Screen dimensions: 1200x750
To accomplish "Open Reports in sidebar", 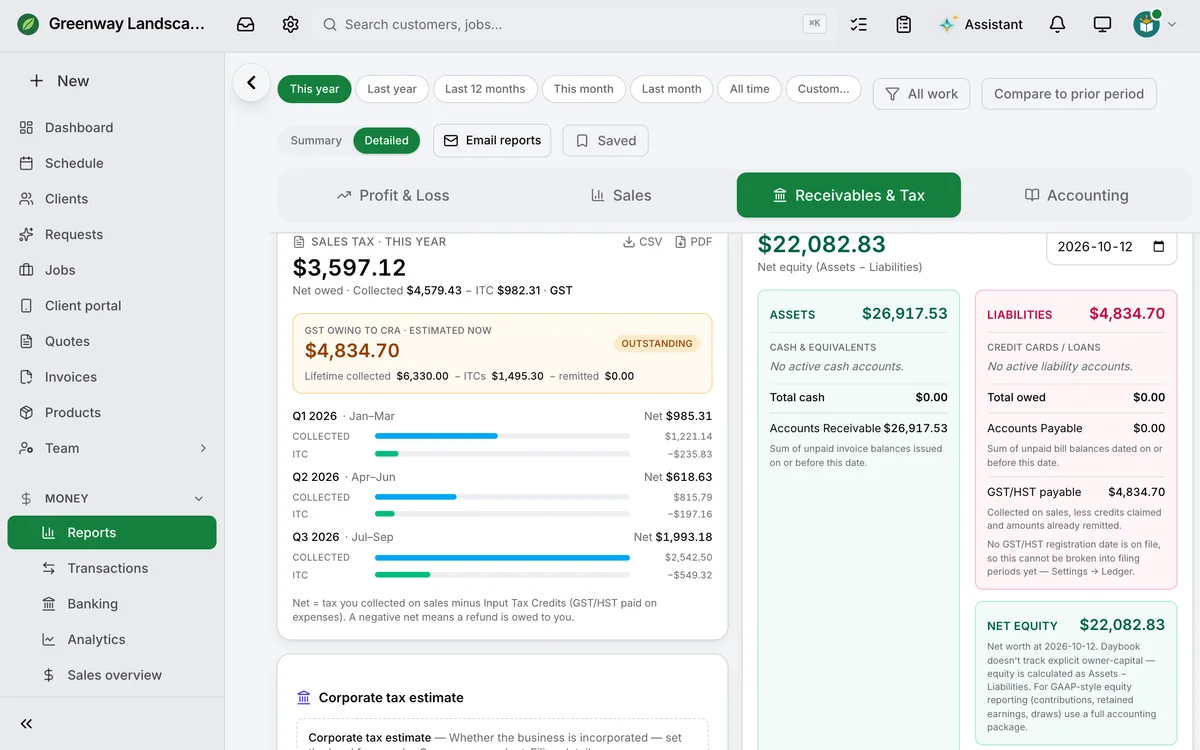I will pyautogui.click(x=112, y=533).
